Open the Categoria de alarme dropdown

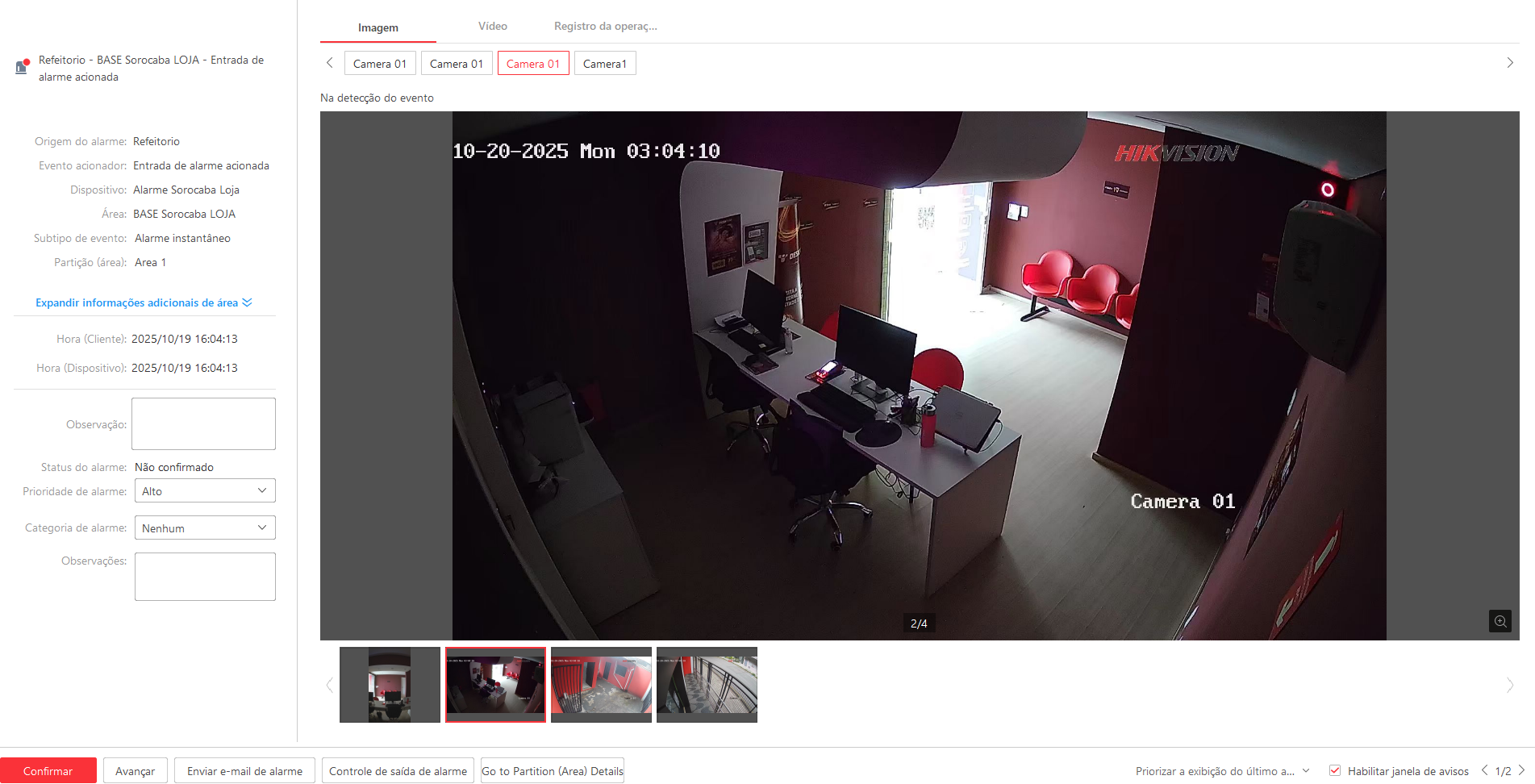pyautogui.click(x=205, y=528)
